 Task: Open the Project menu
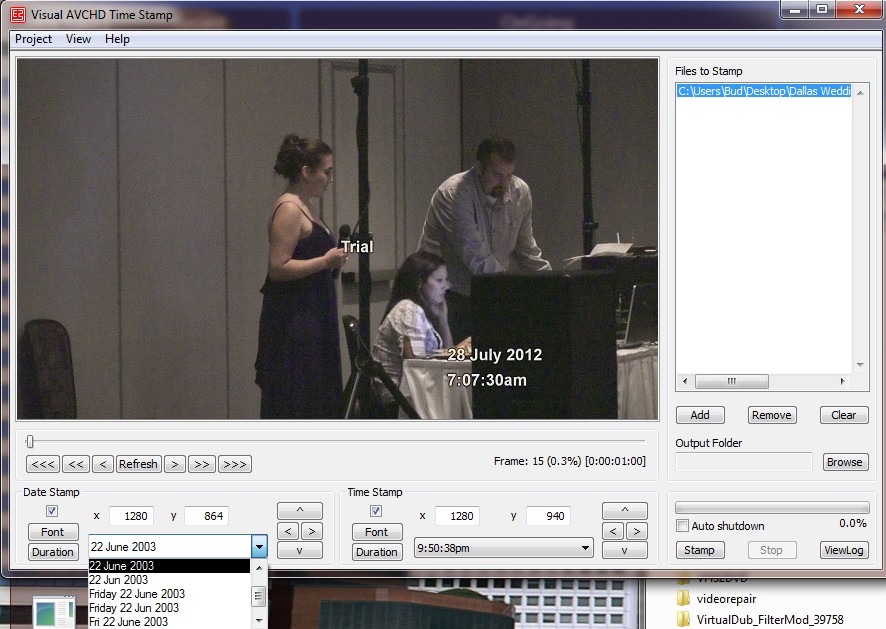[x=33, y=39]
